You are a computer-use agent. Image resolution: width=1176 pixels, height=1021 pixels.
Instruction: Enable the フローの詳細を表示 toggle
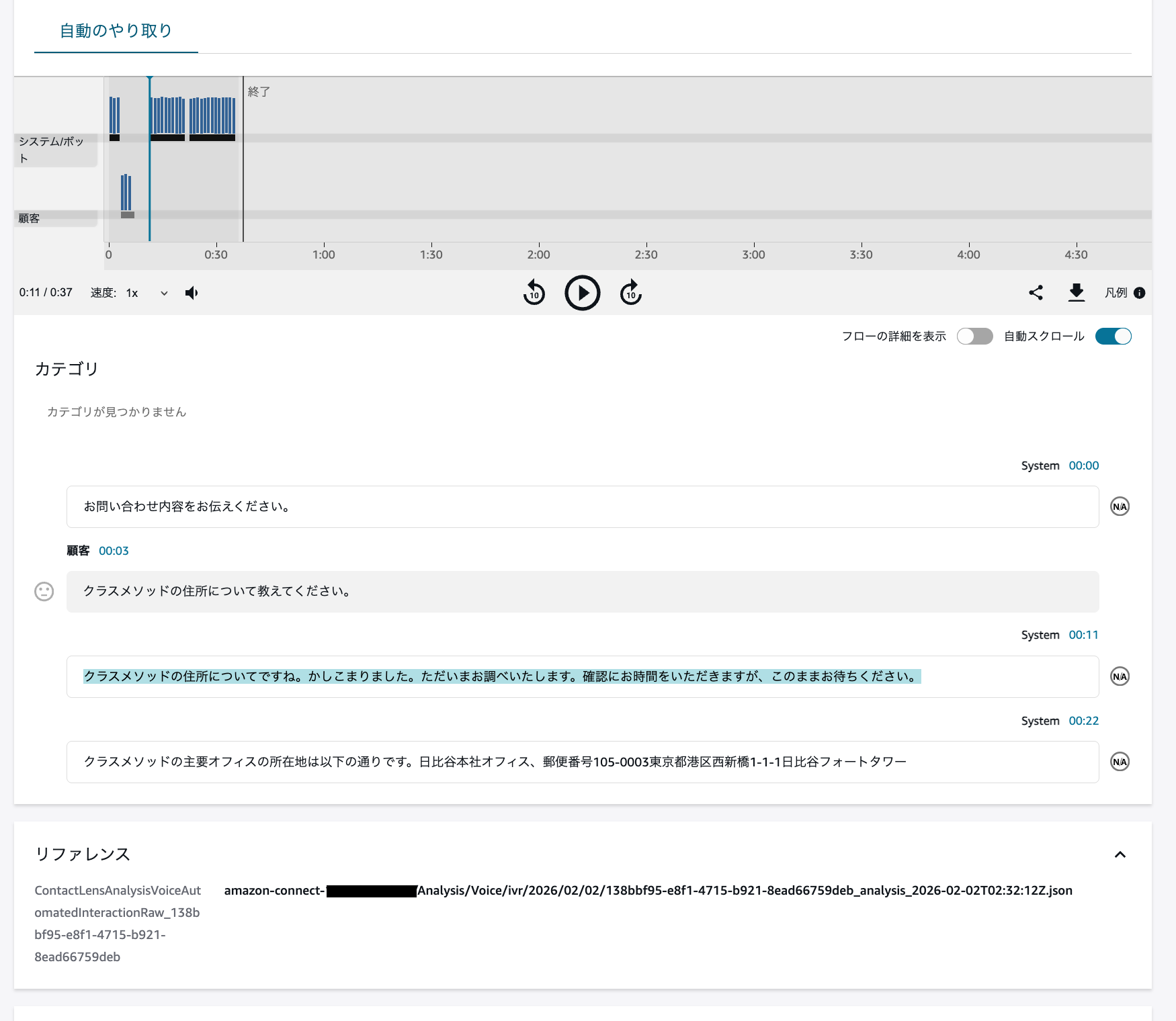974,337
